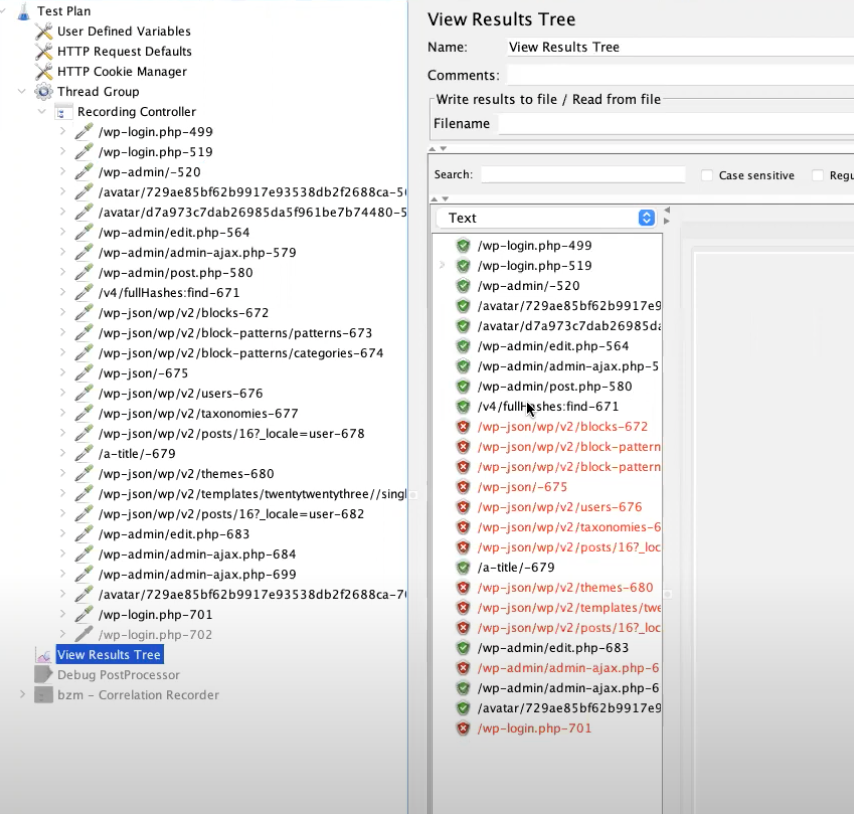The image size is (854, 814).
Task: Click the Filename input field
Action: (x=676, y=124)
